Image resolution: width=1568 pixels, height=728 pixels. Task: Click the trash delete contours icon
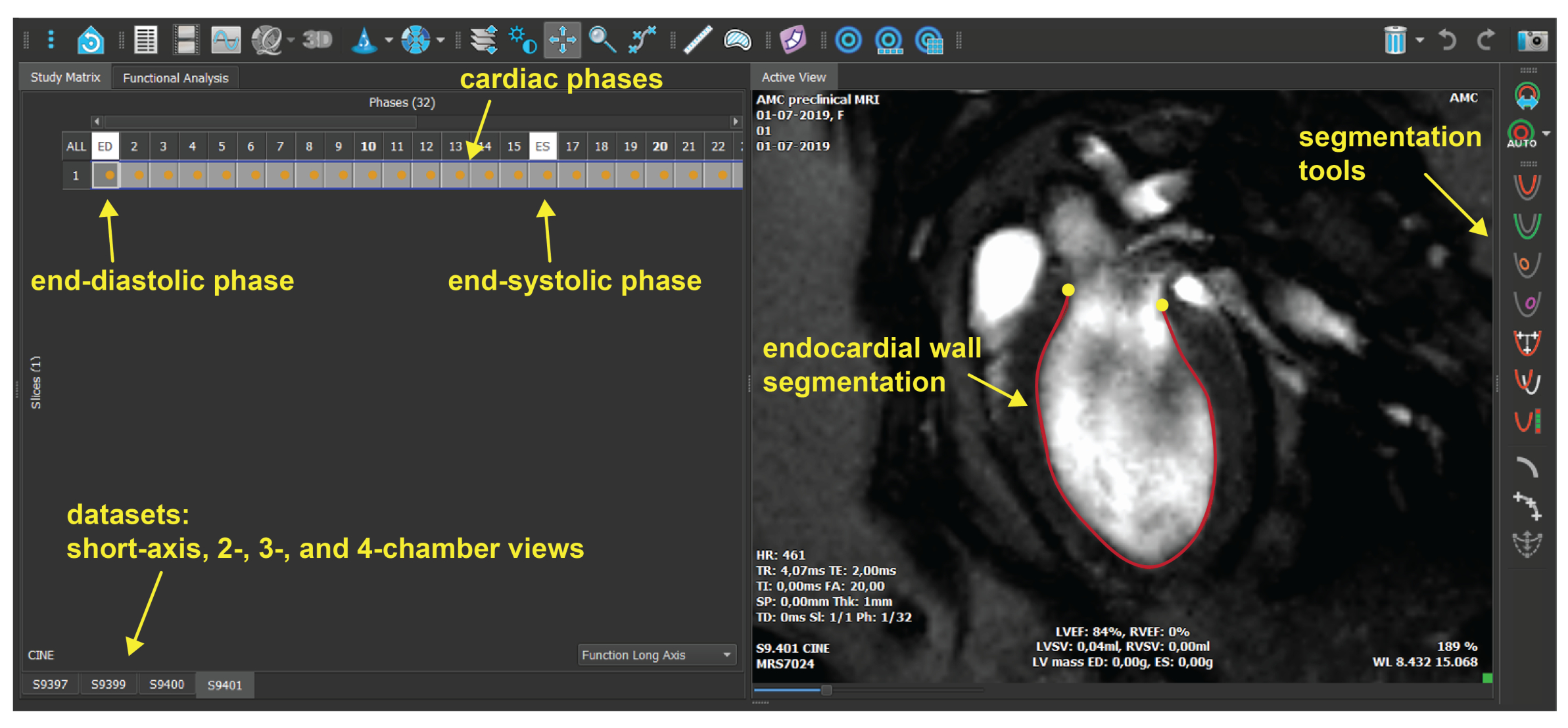1394,41
